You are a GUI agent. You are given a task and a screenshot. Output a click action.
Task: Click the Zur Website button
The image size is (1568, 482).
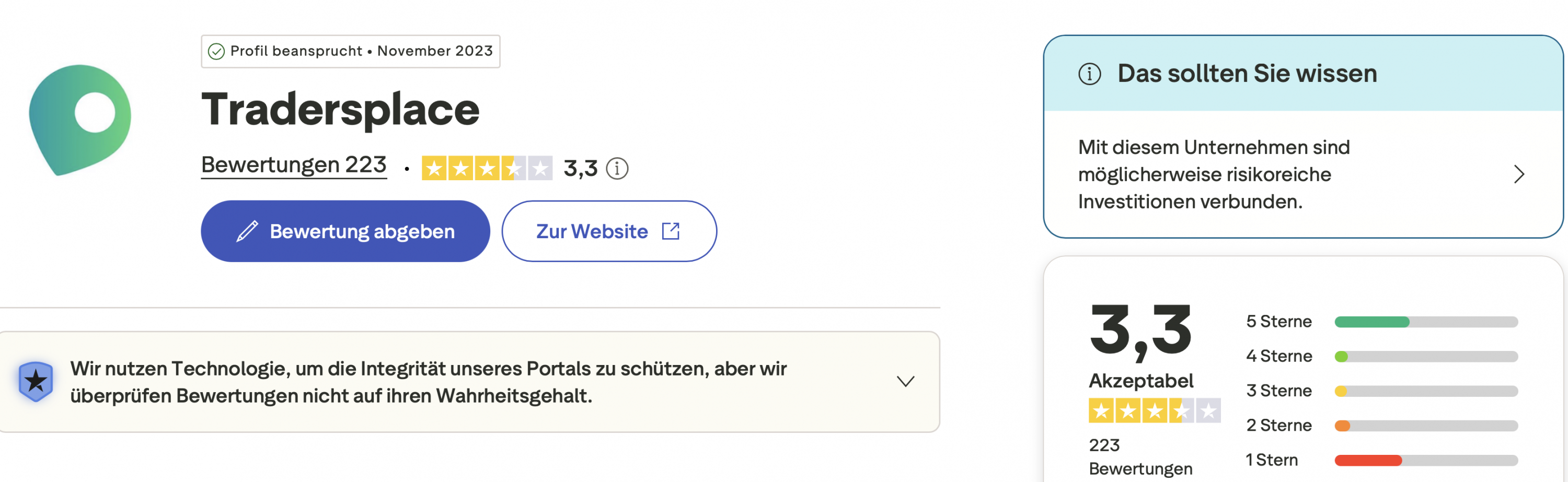609,231
